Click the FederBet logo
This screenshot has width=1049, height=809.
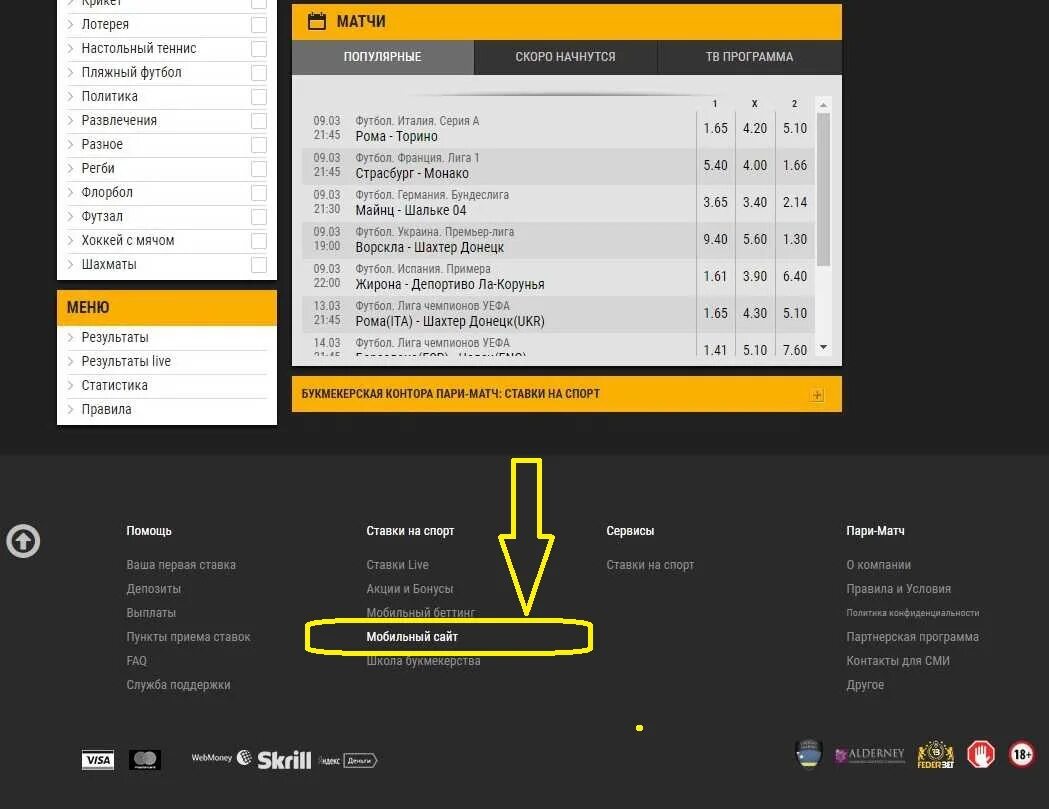[x=935, y=755]
